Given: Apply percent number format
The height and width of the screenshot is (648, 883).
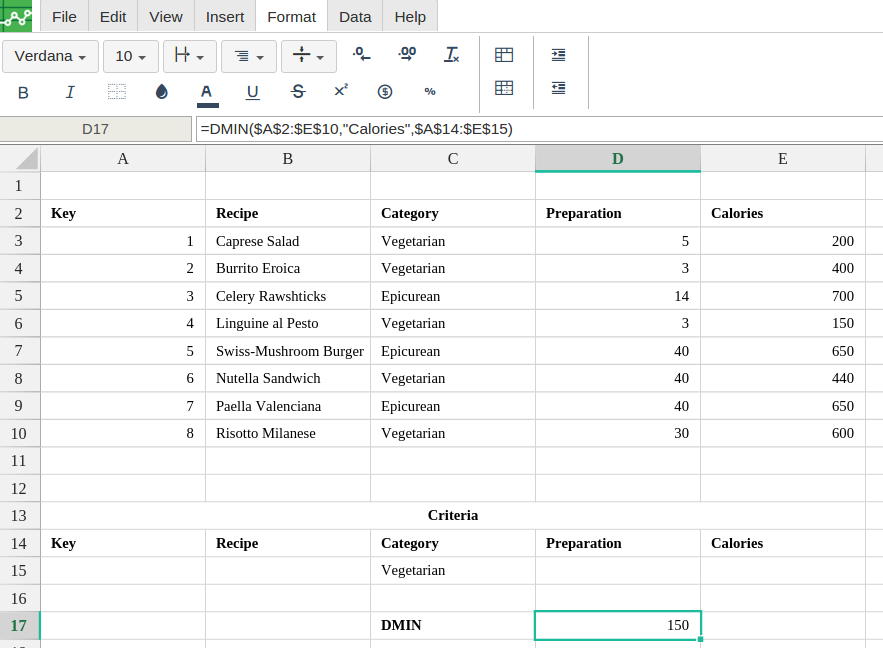Looking at the screenshot, I should click(x=430, y=92).
